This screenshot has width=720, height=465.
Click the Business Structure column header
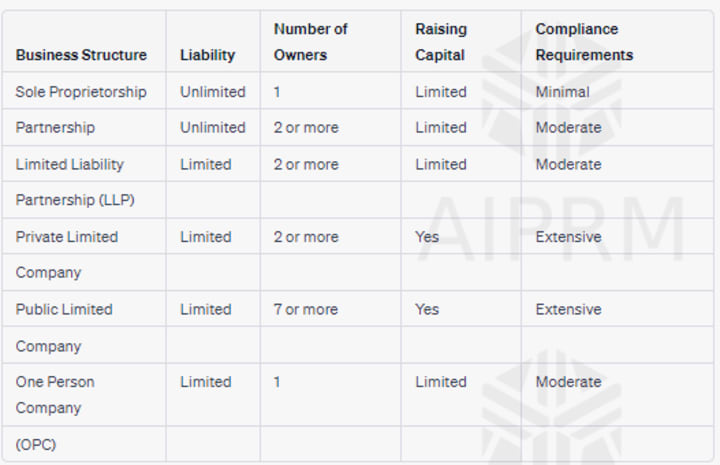point(81,55)
